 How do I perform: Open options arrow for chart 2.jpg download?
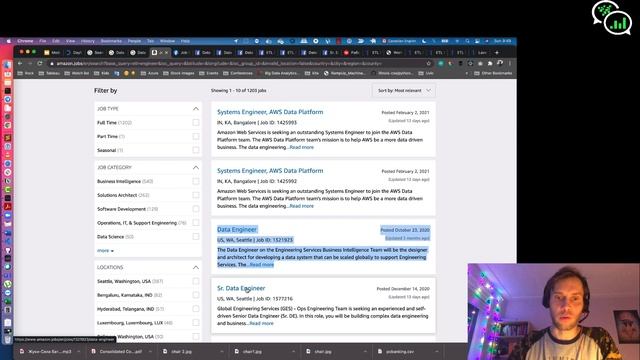[x=222, y=351]
